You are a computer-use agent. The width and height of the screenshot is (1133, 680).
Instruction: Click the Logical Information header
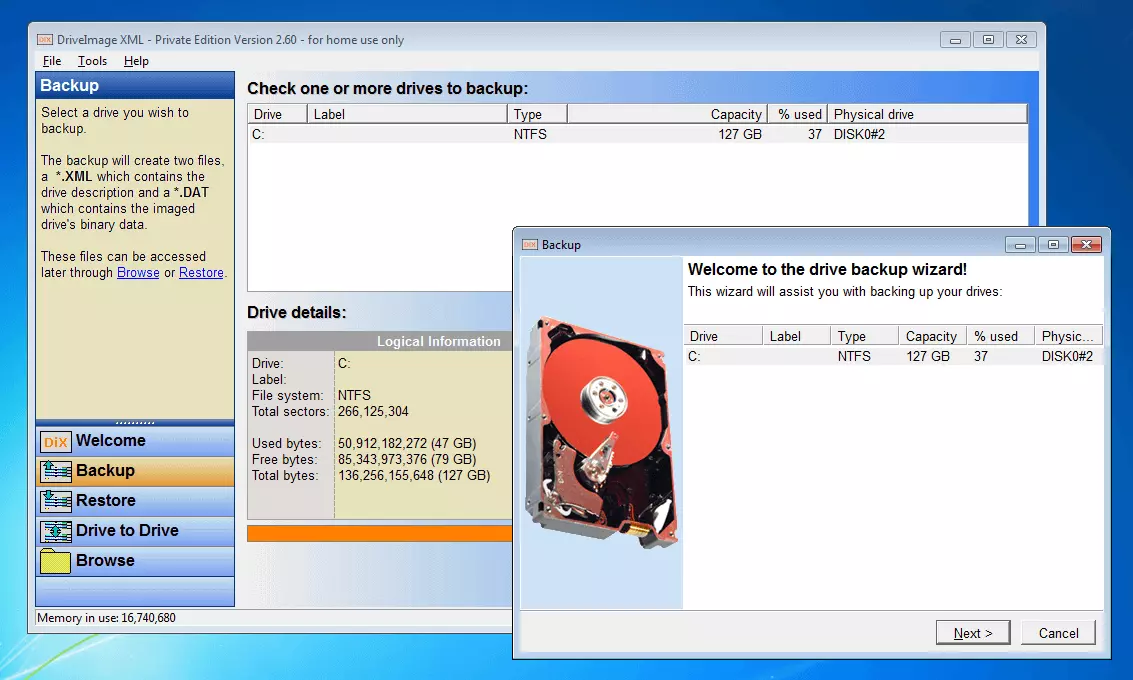(x=438, y=341)
